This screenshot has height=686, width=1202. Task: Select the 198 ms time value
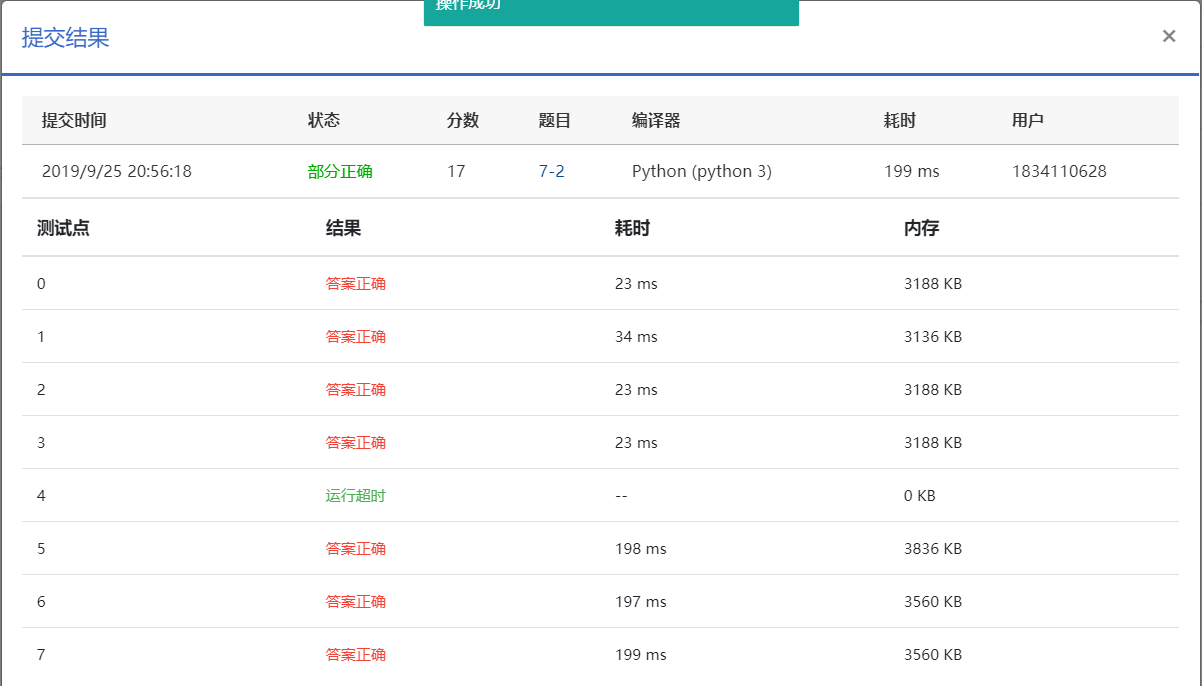[641, 548]
